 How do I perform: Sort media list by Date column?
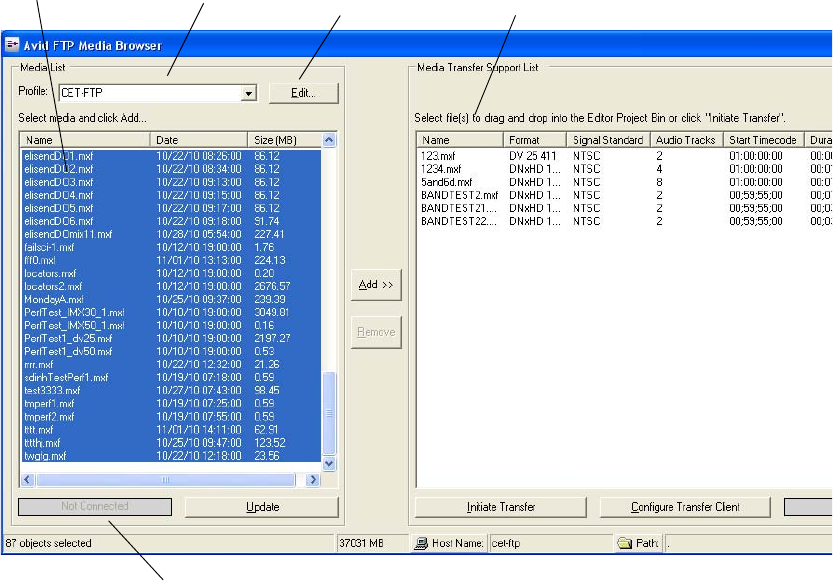tap(199, 140)
